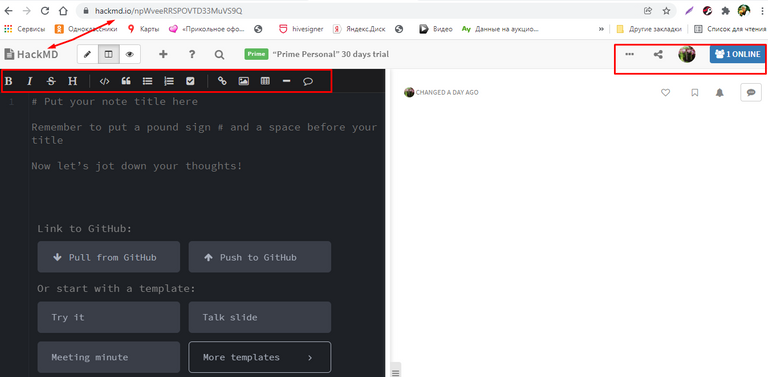Bookmark this note
This screenshot has height=377, width=768.
tap(695, 92)
